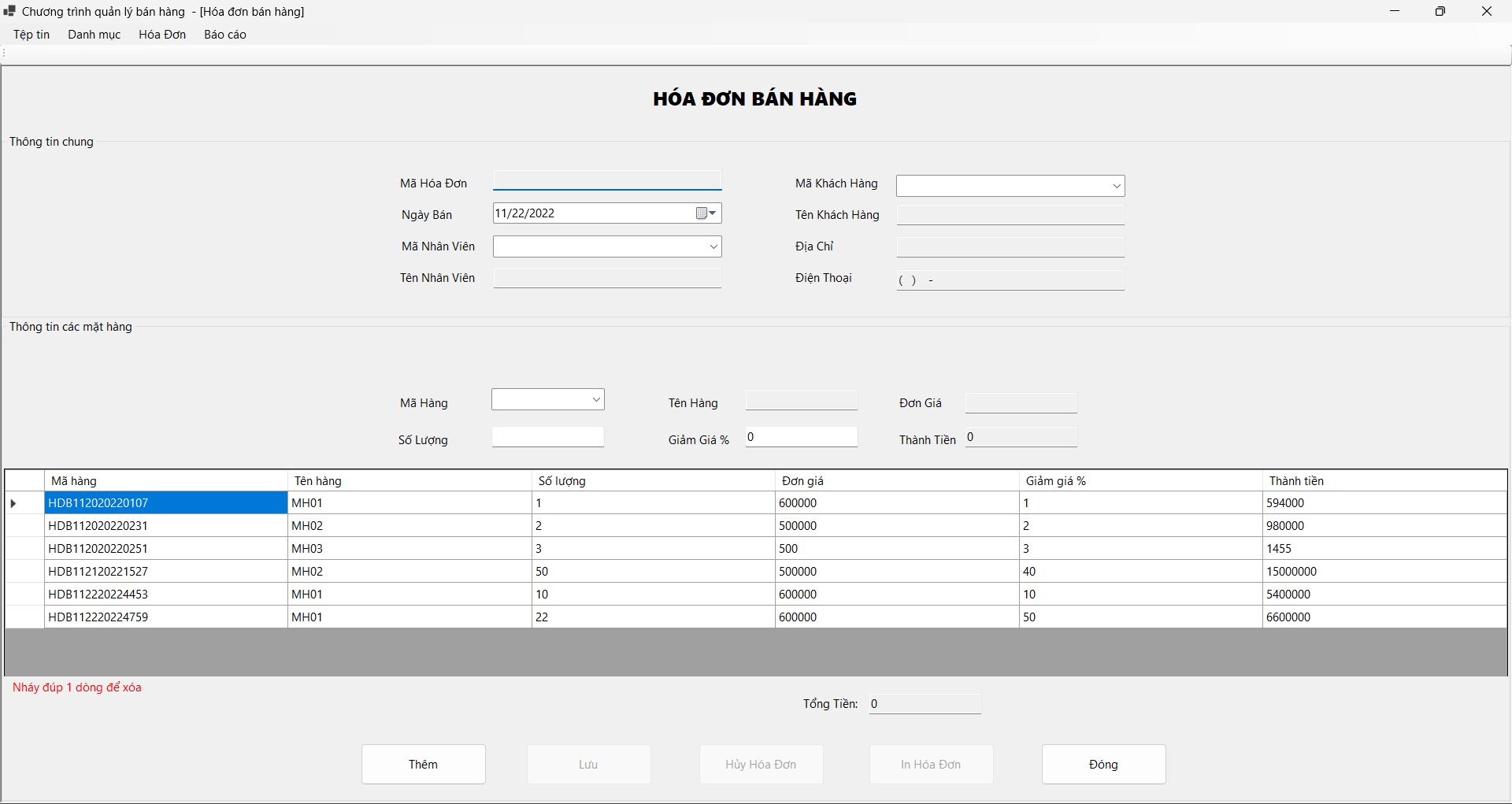Open the Mã Hàng dropdown

595,399
